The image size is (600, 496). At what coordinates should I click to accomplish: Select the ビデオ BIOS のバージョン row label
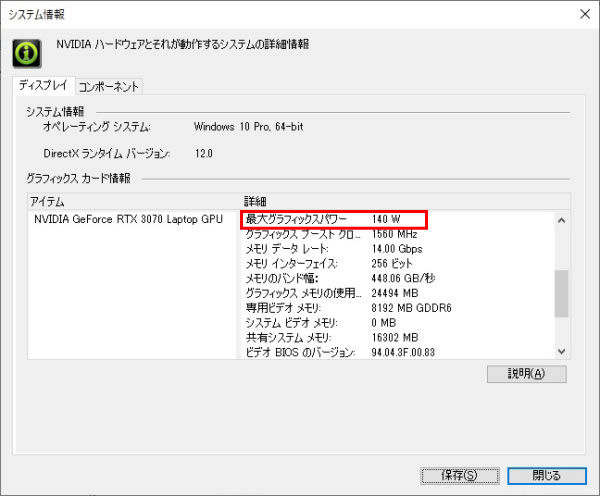(x=300, y=352)
